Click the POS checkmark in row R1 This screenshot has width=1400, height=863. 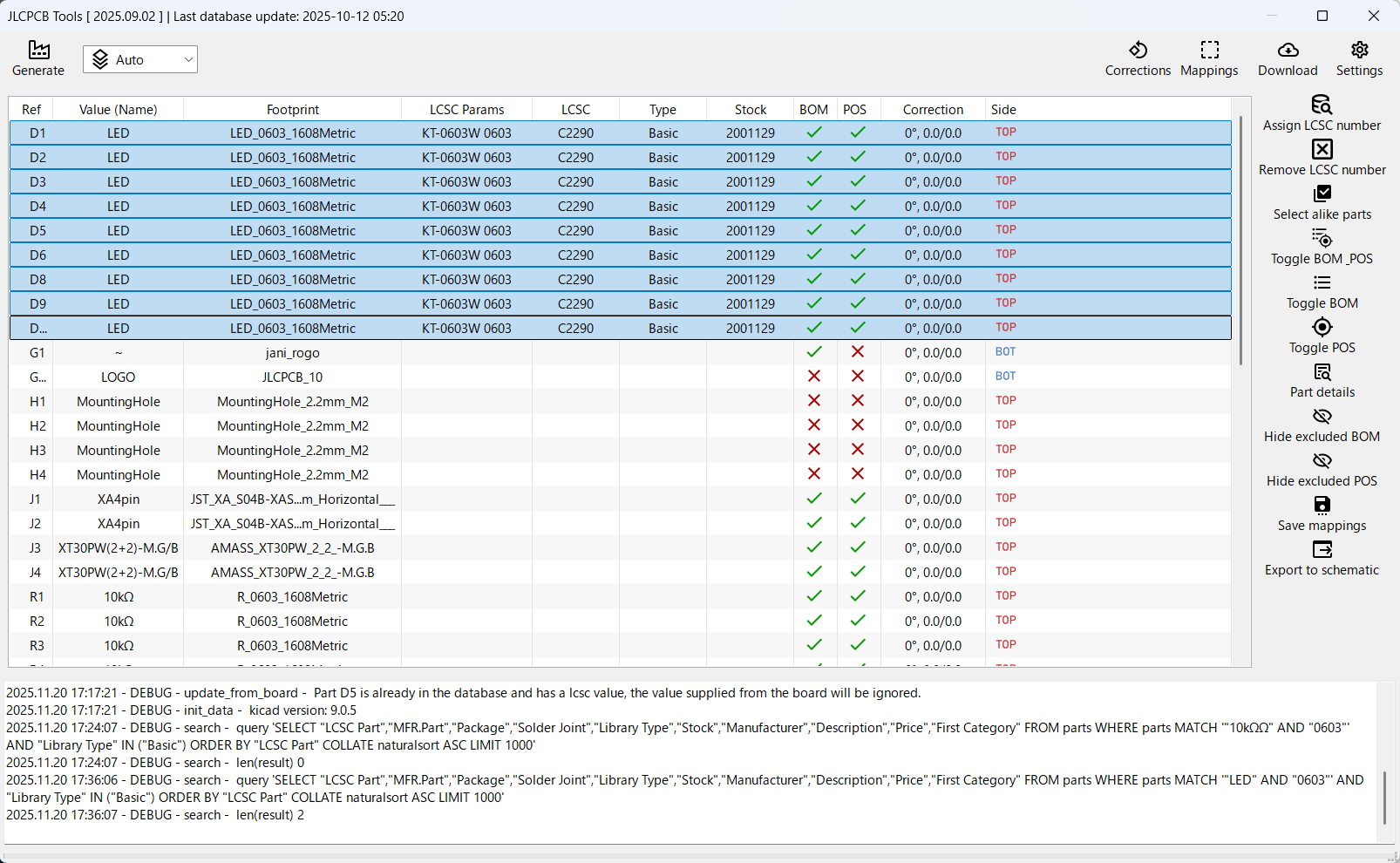(x=858, y=596)
